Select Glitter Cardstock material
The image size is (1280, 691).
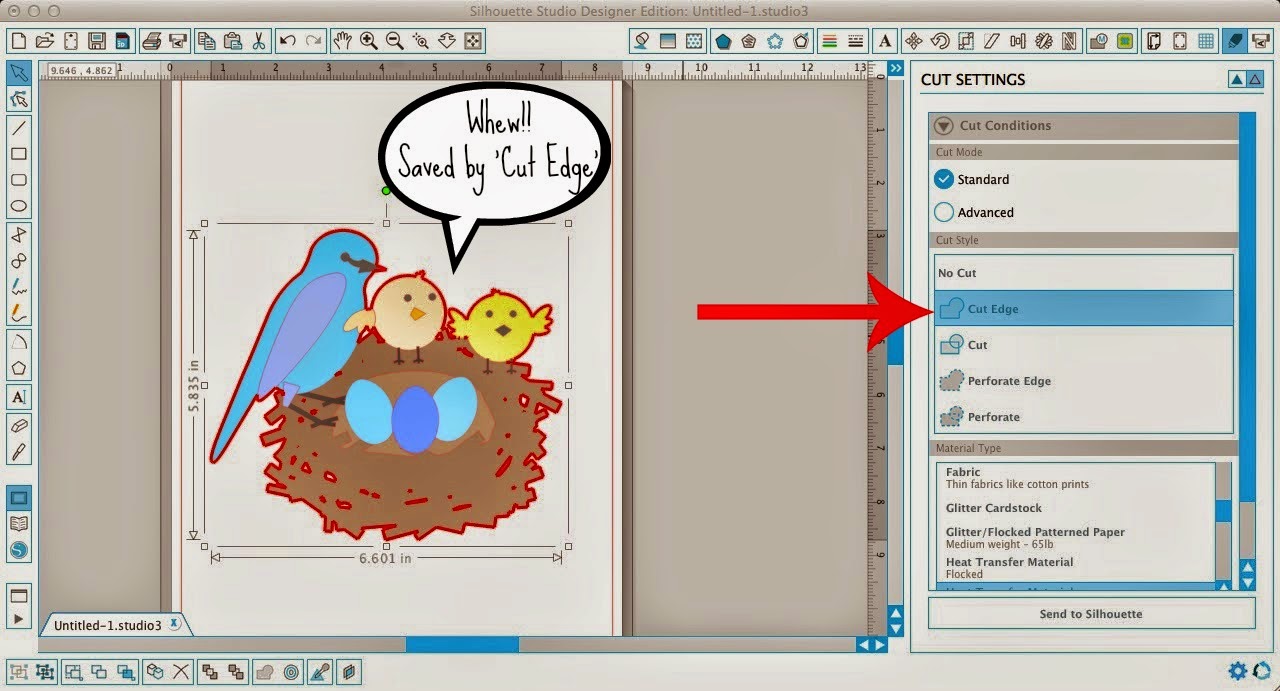click(x=1075, y=508)
